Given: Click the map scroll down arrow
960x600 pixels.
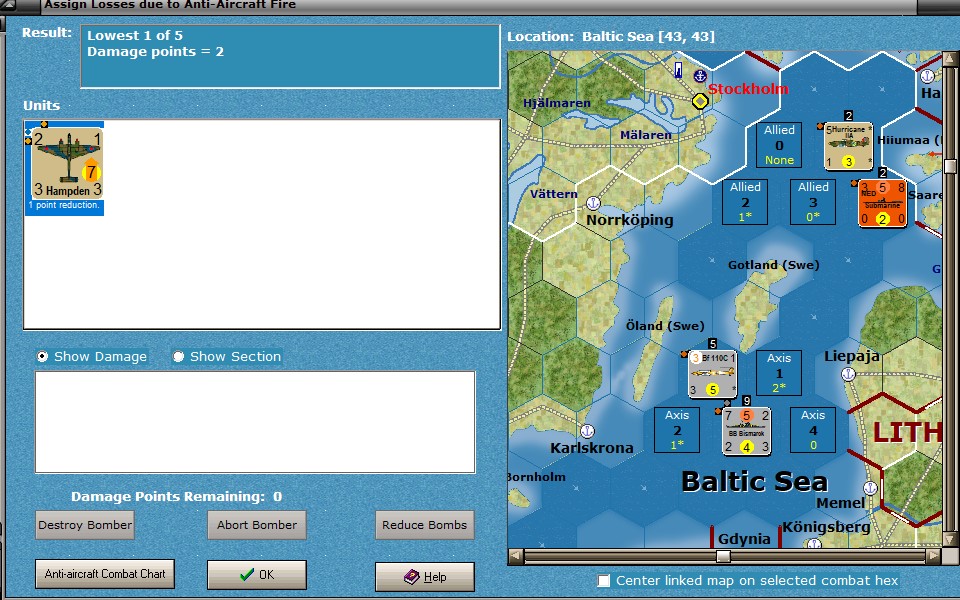Looking at the screenshot, I should [x=950, y=540].
